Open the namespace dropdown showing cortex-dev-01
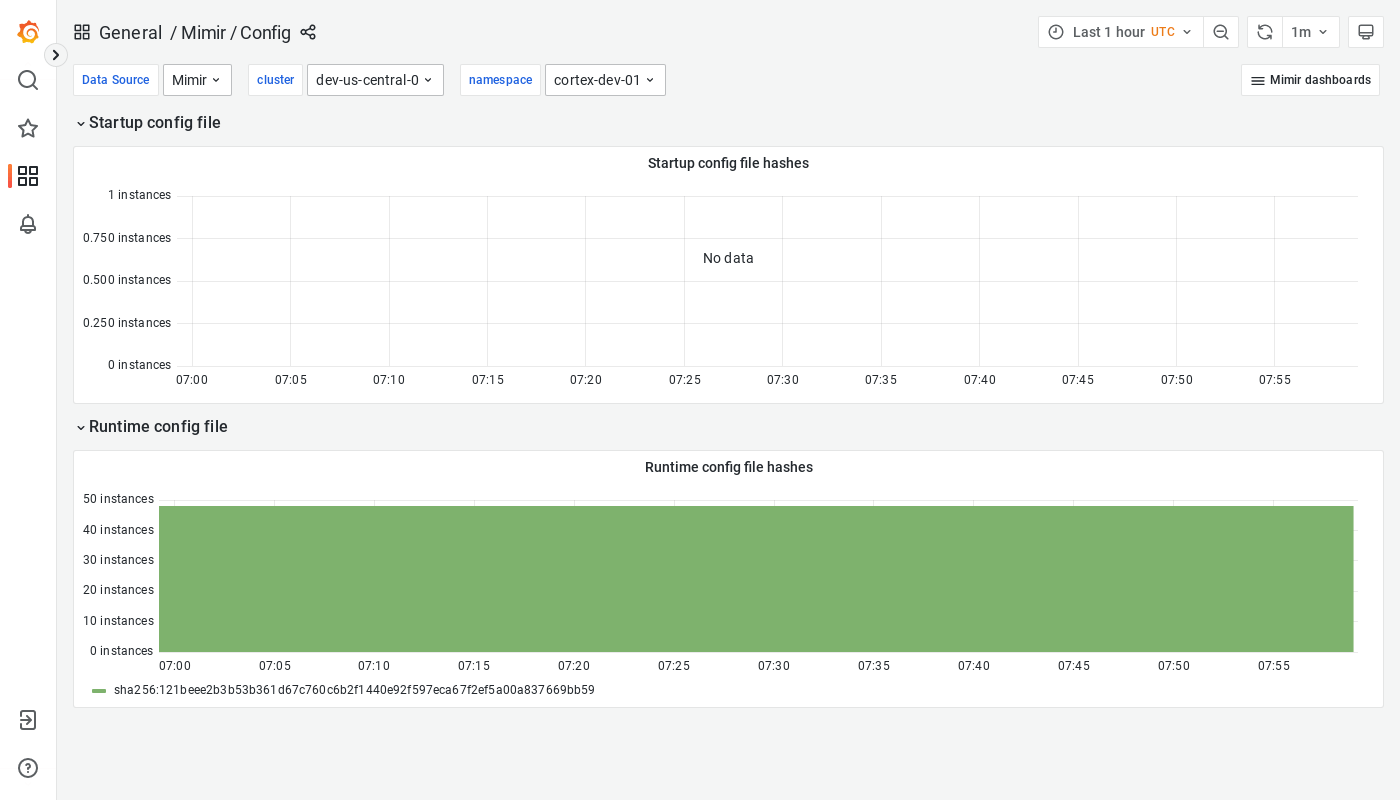 click(x=605, y=79)
